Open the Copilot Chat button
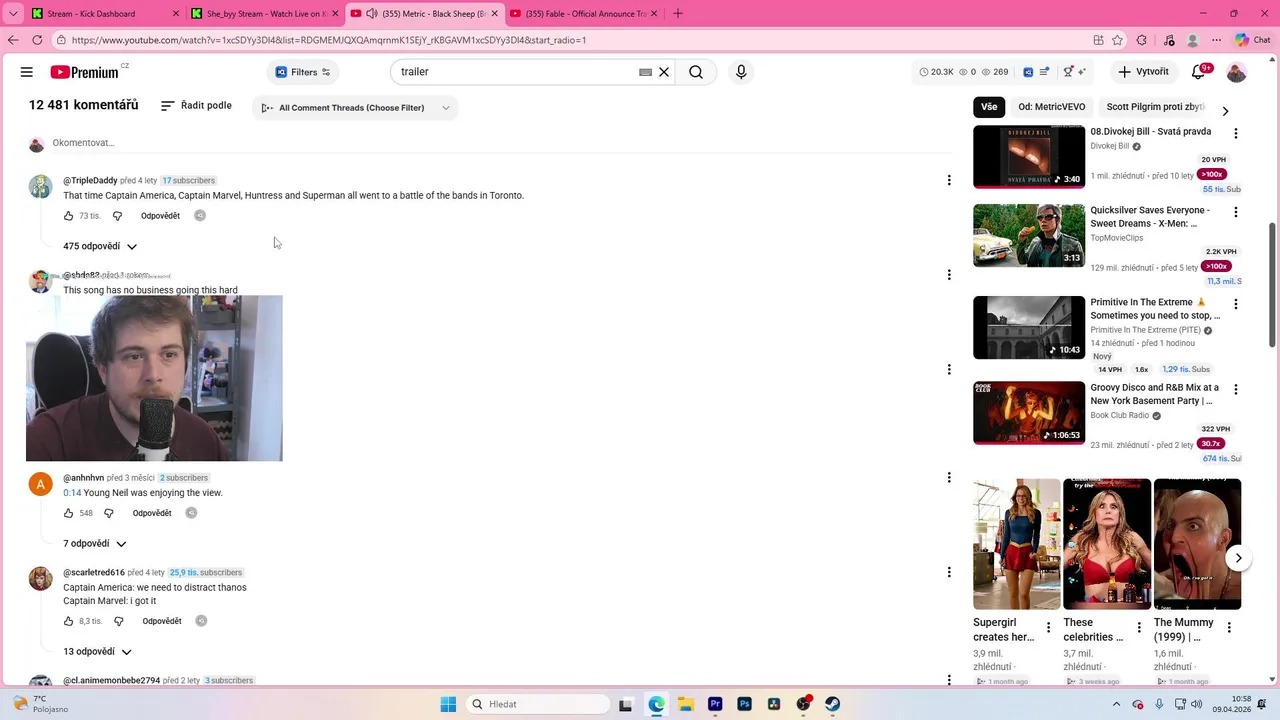Screen dimensions: 1280x720 (x=1252, y=40)
